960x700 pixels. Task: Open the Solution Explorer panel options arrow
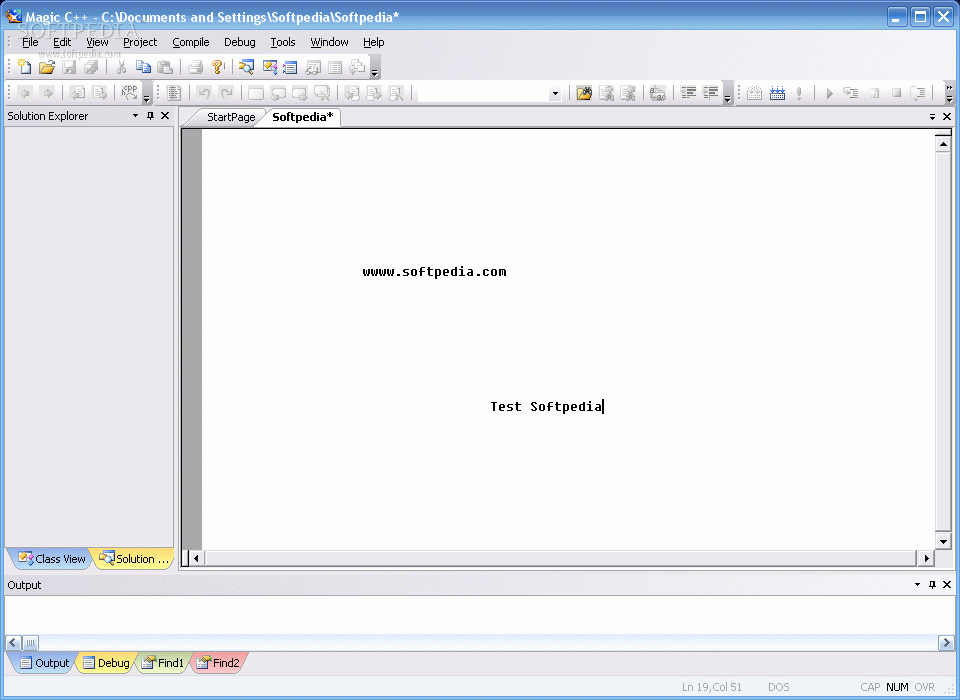click(x=135, y=115)
